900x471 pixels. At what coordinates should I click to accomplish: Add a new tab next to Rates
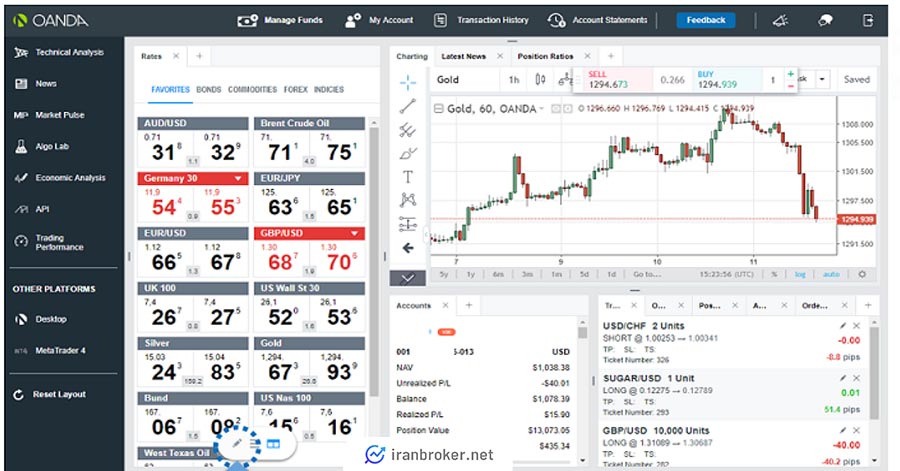click(199, 56)
